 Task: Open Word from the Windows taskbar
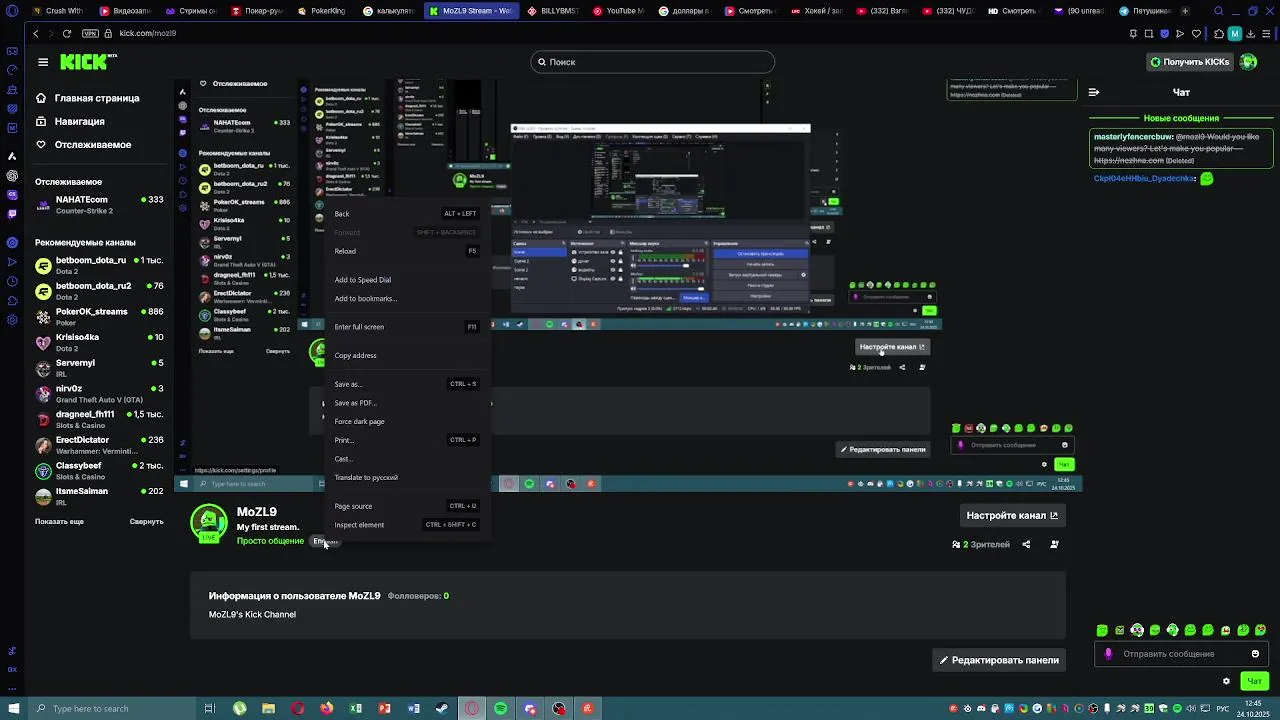(x=413, y=708)
